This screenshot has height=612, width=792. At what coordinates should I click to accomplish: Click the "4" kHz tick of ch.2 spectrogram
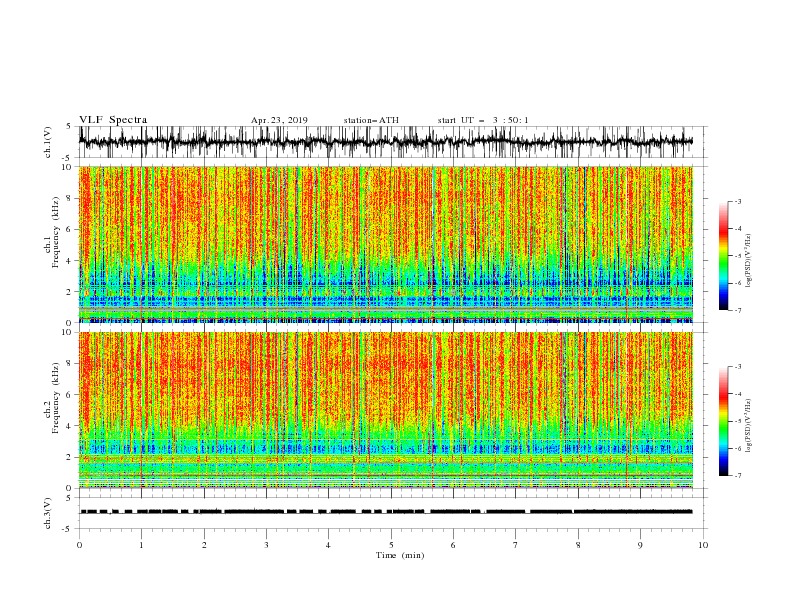pyautogui.click(x=69, y=426)
